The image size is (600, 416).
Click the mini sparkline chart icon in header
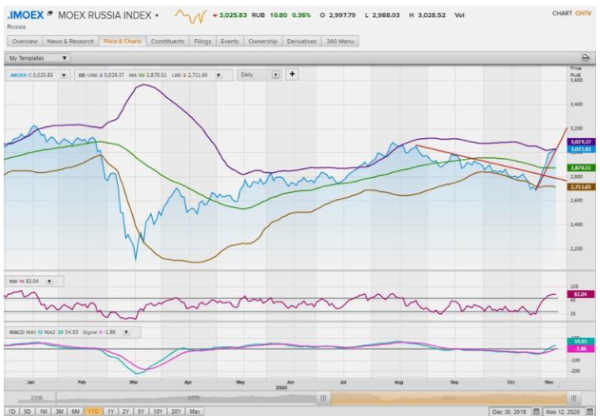[191, 16]
